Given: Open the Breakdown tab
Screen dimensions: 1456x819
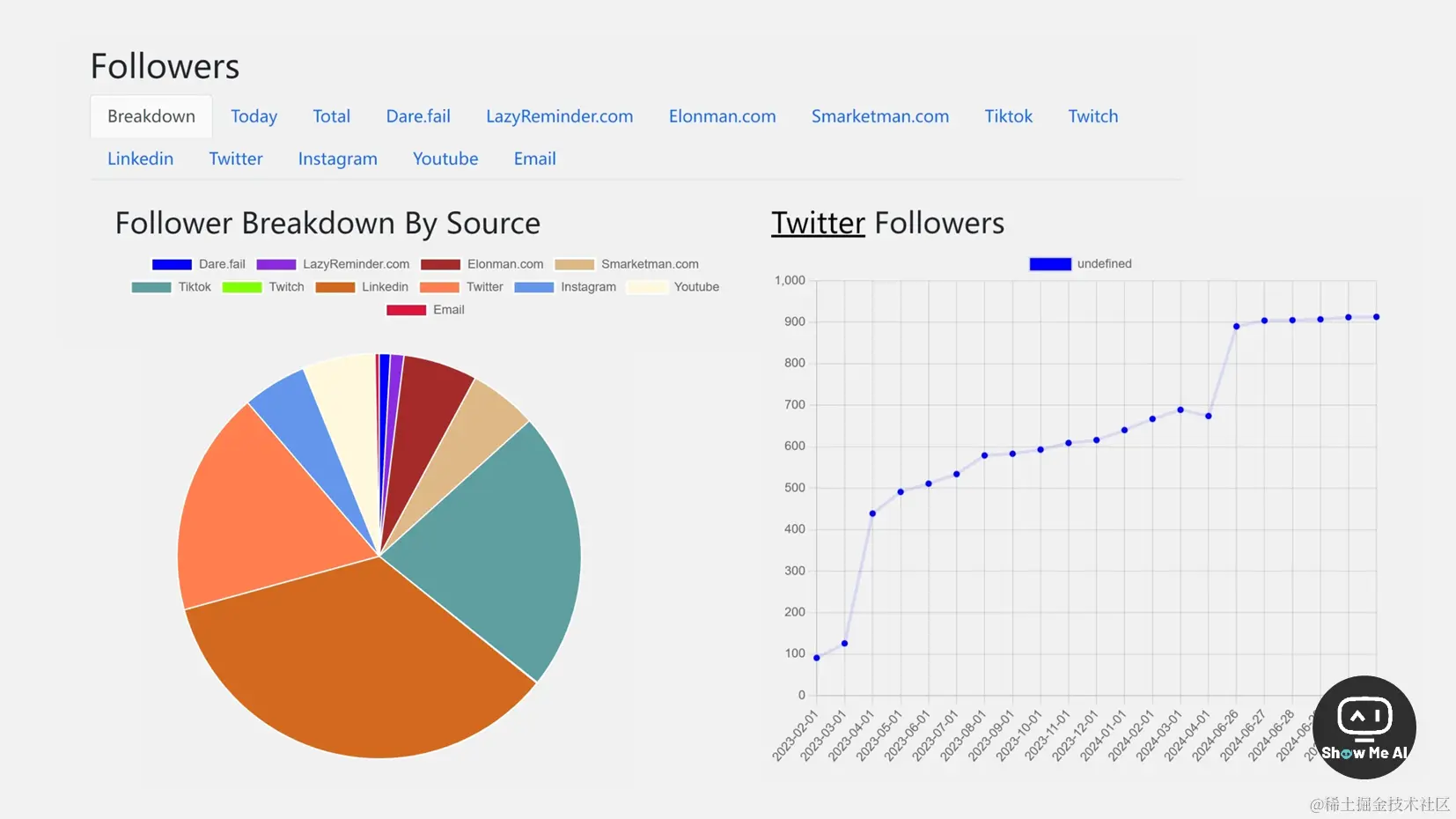Looking at the screenshot, I should tap(151, 116).
